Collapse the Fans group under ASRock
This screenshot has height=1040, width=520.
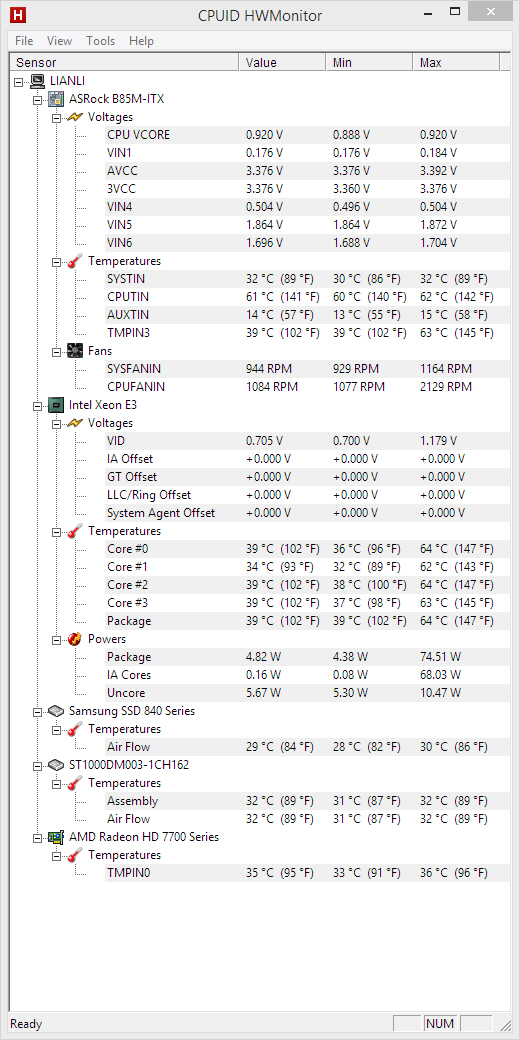pos(56,351)
